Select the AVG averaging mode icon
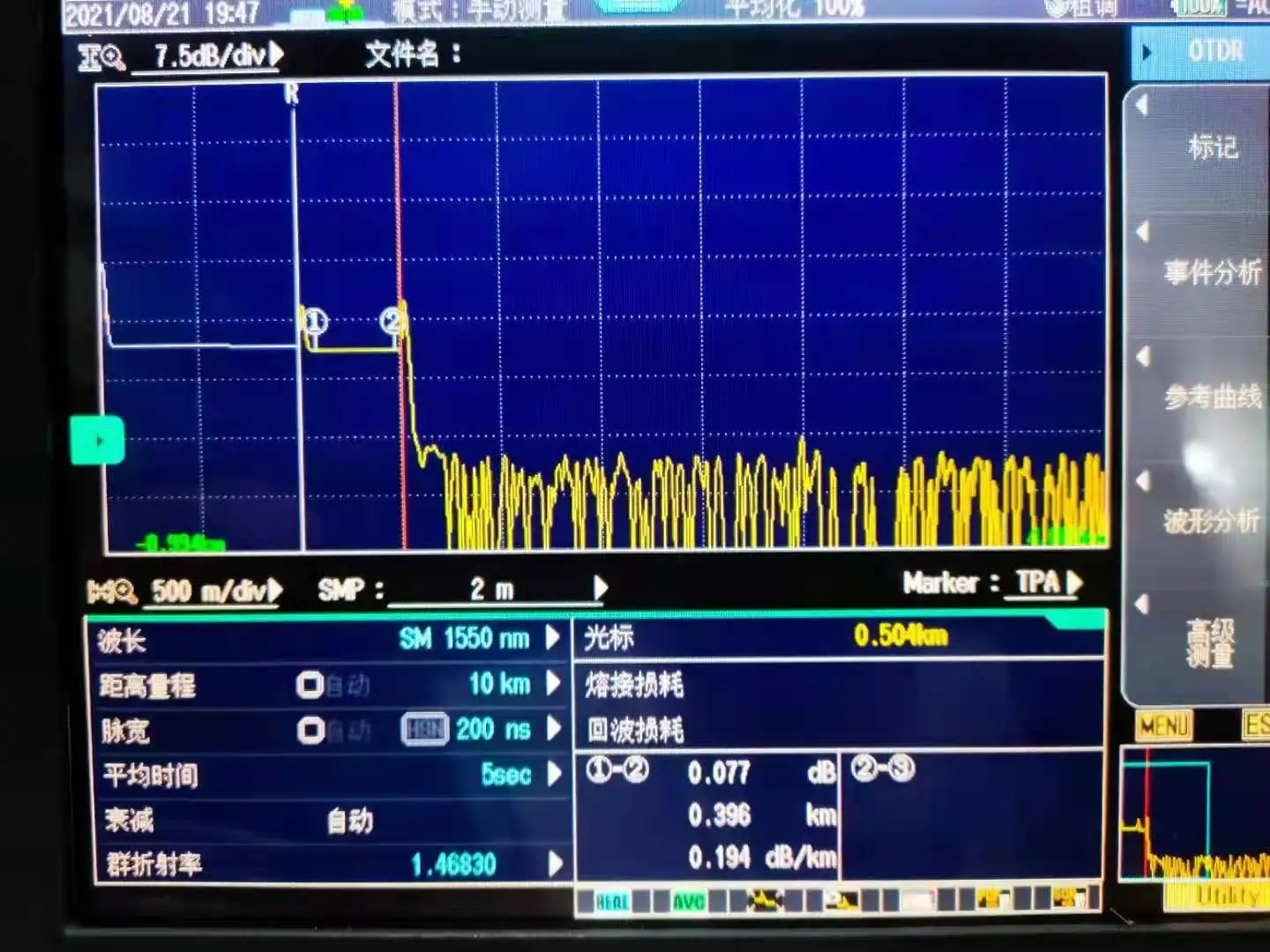The width and height of the screenshot is (1270, 952). (689, 901)
